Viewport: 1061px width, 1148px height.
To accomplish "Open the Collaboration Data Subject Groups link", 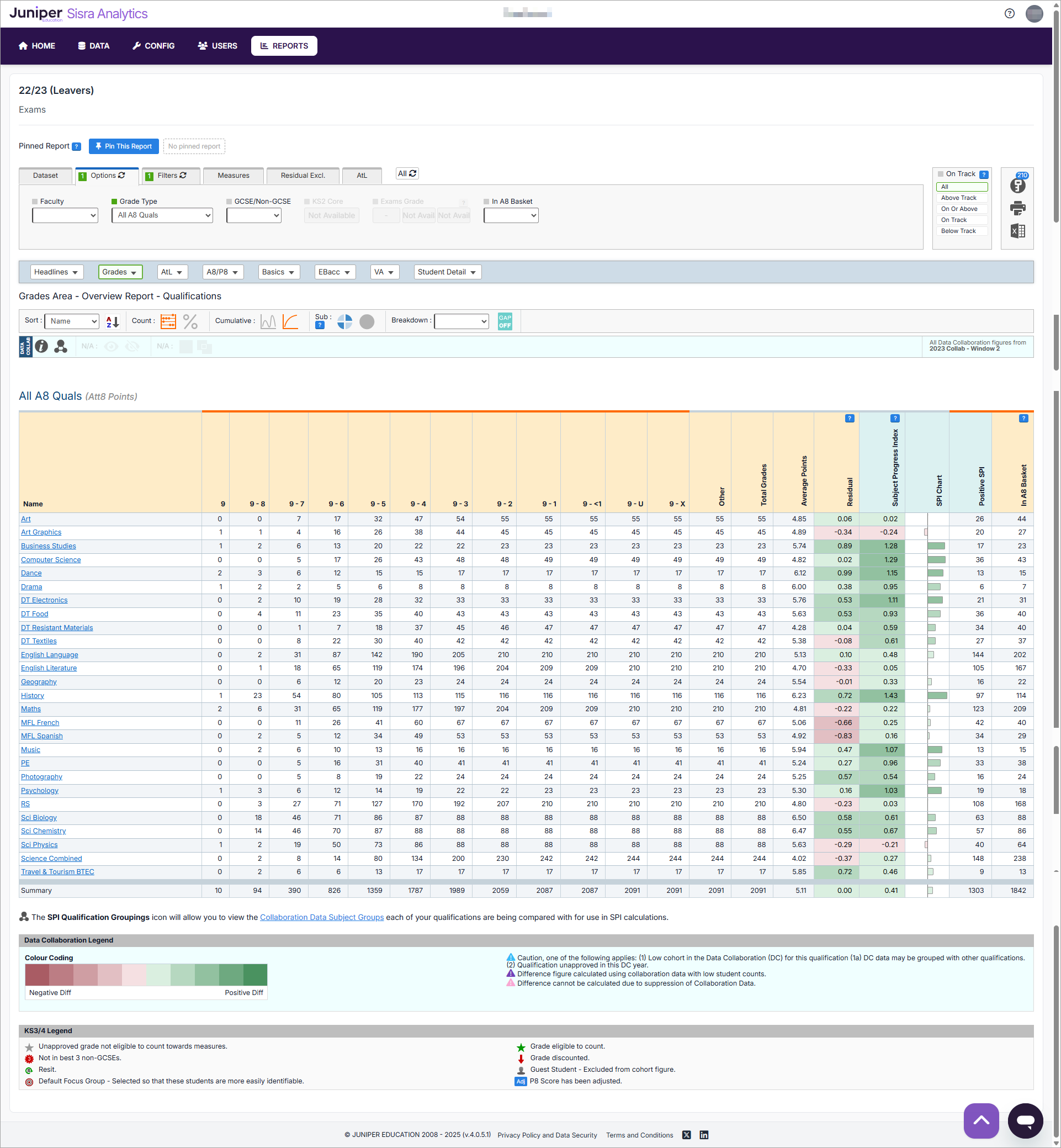I will 321,917.
